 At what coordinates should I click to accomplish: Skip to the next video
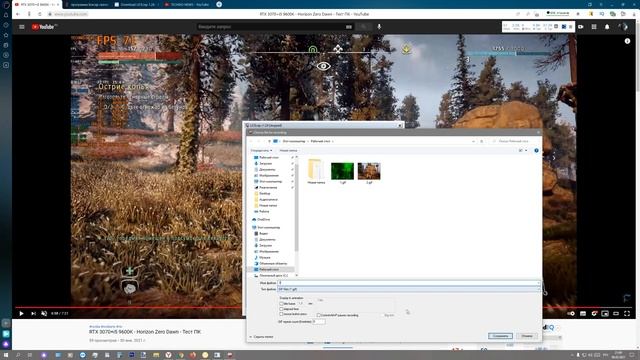click(x=33, y=313)
